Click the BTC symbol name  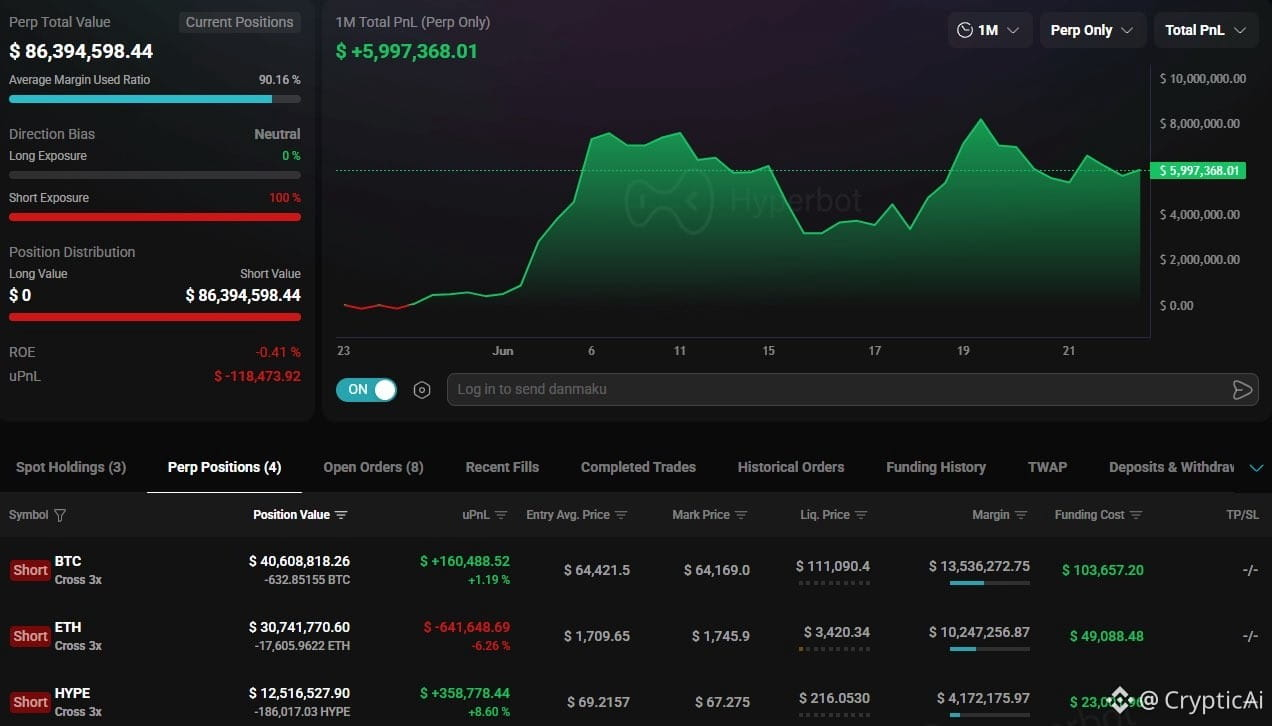coord(68,561)
